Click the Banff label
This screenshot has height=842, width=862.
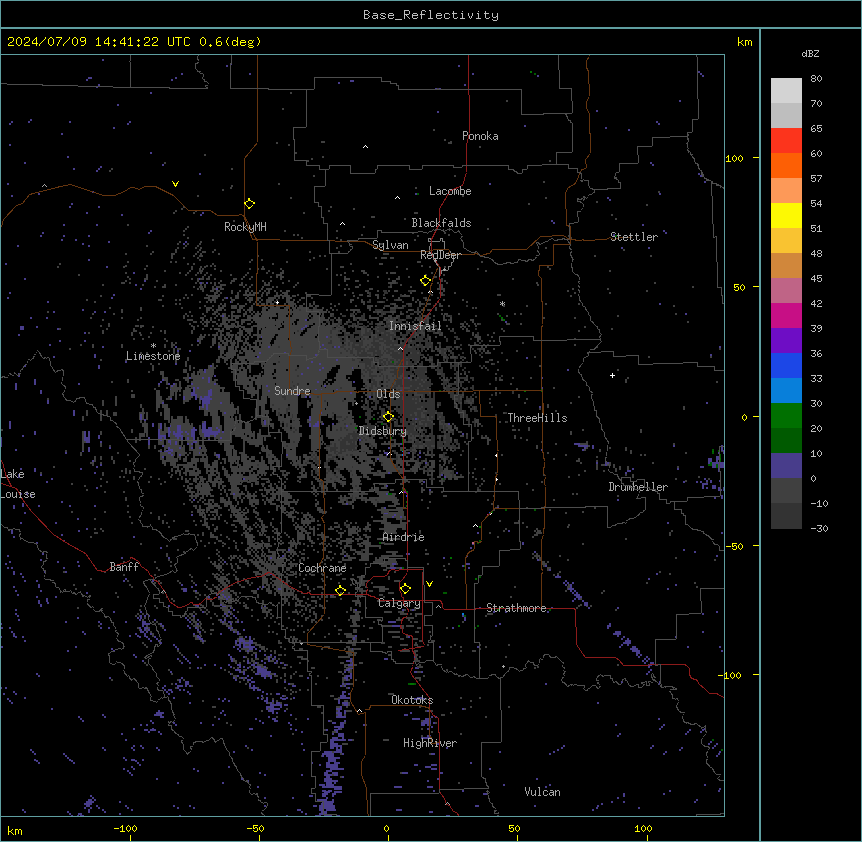pyautogui.click(x=124, y=567)
